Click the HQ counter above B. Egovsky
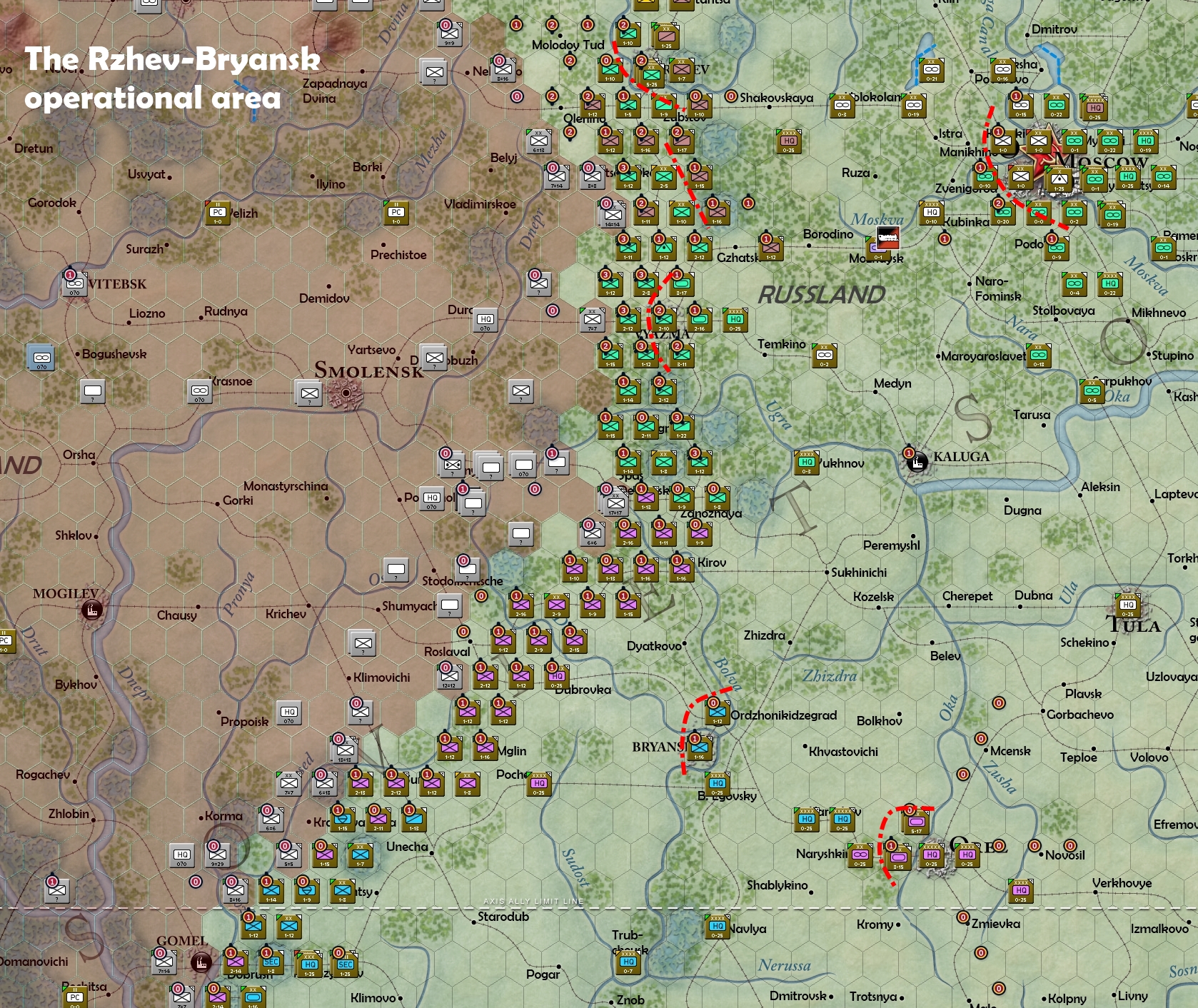This screenshot has height=1008, width=1198. pos(718,784)
